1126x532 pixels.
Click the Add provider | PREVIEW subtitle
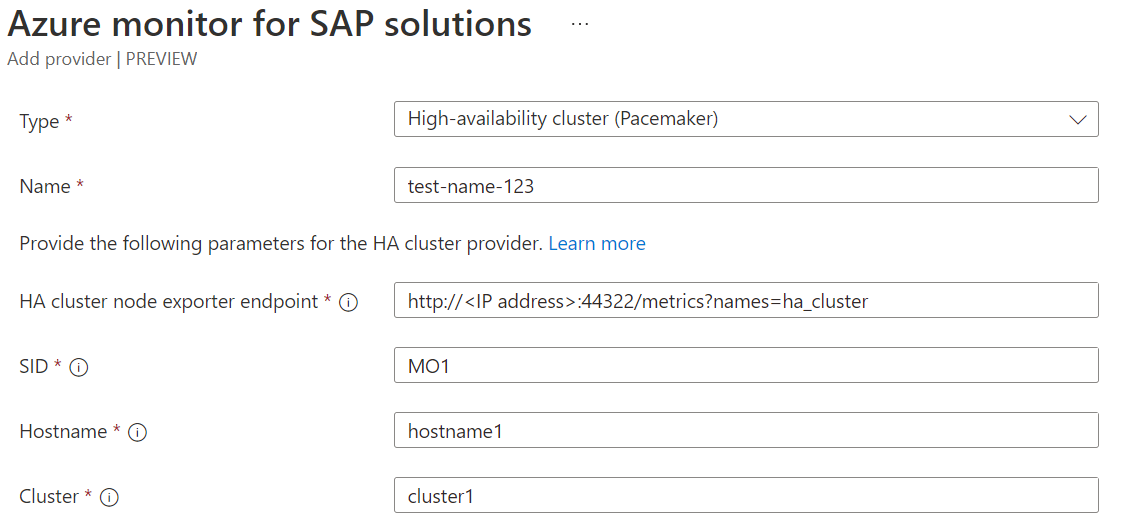click(102, 59)
